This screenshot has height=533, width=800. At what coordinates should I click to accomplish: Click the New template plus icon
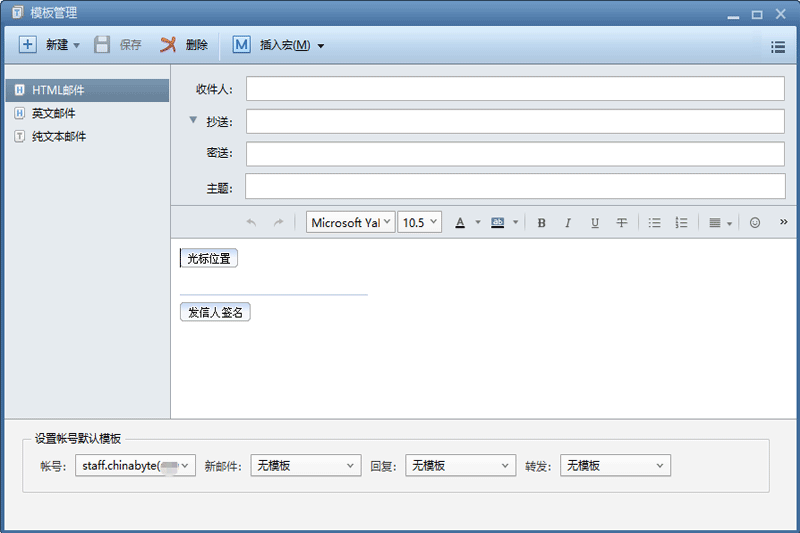click(x=28, y=45)
